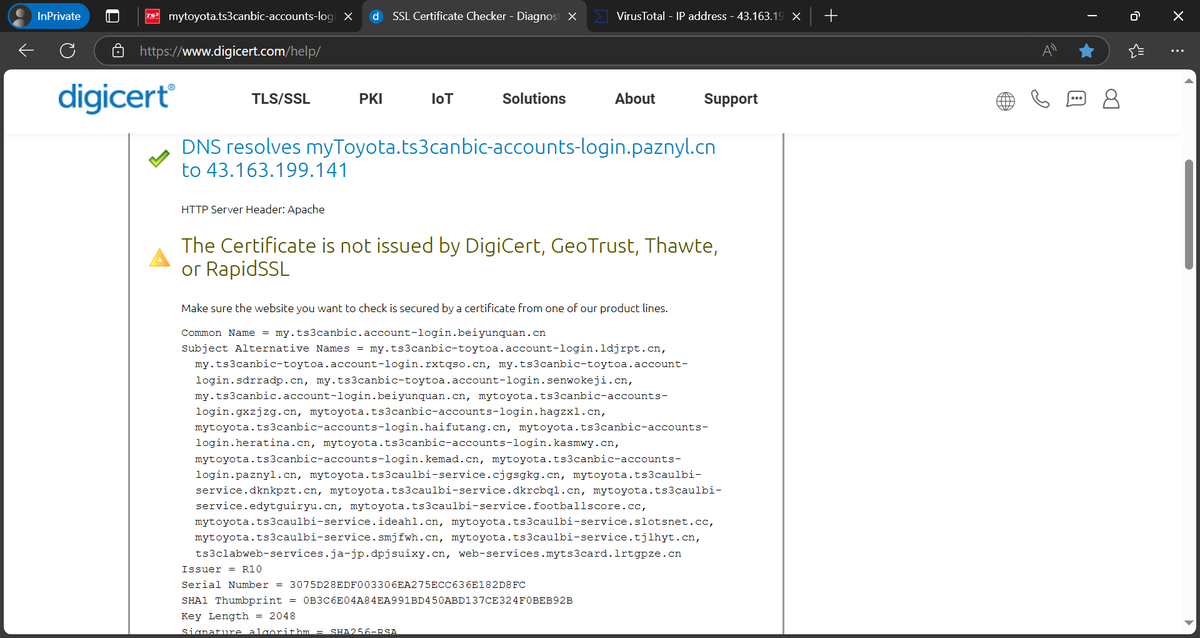Activate the read aloud icon
This screenshot has height=638, width=1200.
(1050, 50)
